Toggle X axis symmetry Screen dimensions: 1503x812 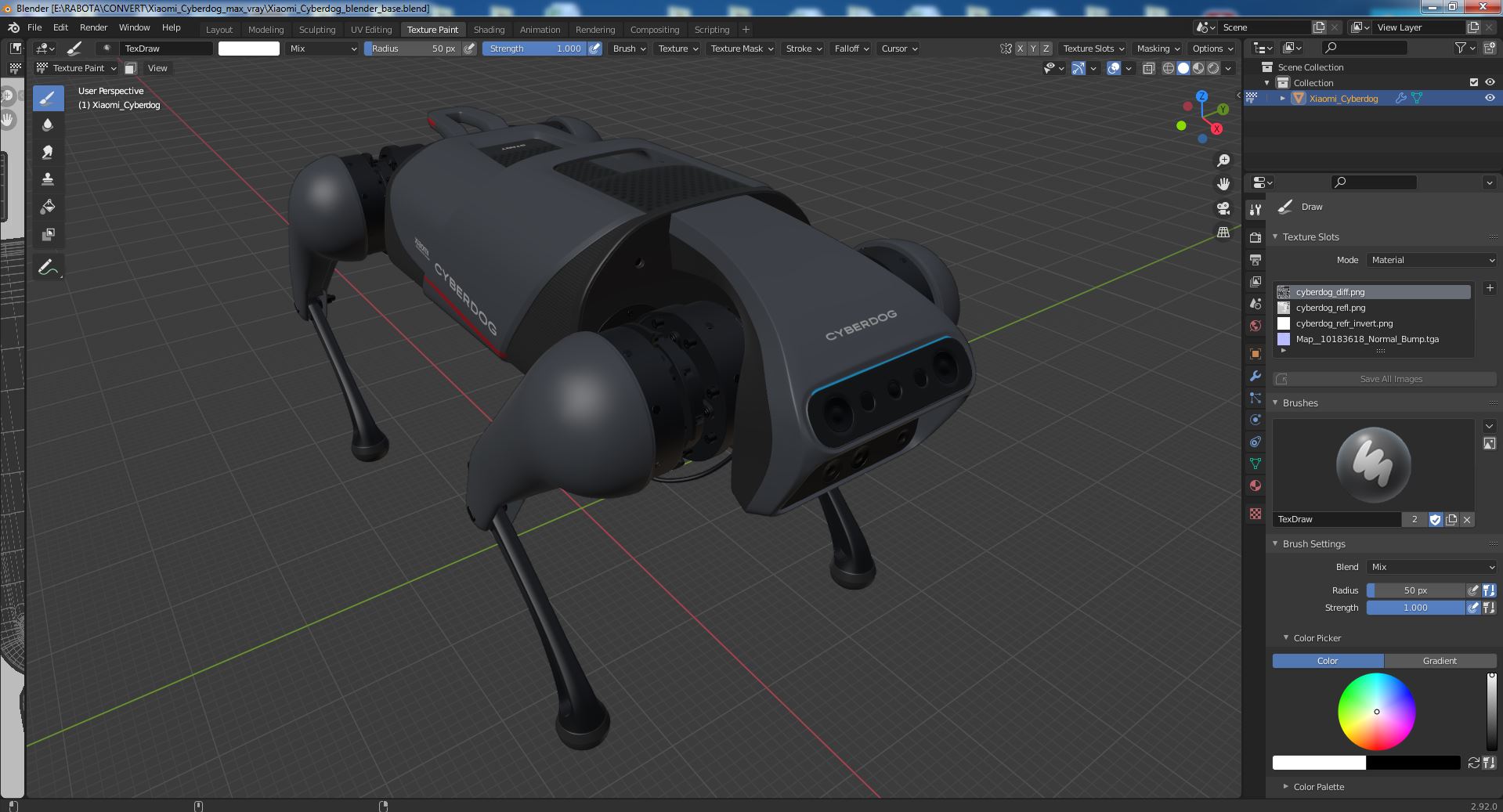click(1020, 49)
